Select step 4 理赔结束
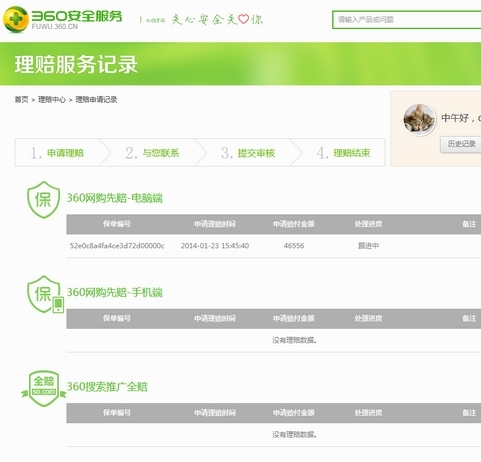This screenshot has width=481, height=462. pyautogui.click(x=344, y=153)
